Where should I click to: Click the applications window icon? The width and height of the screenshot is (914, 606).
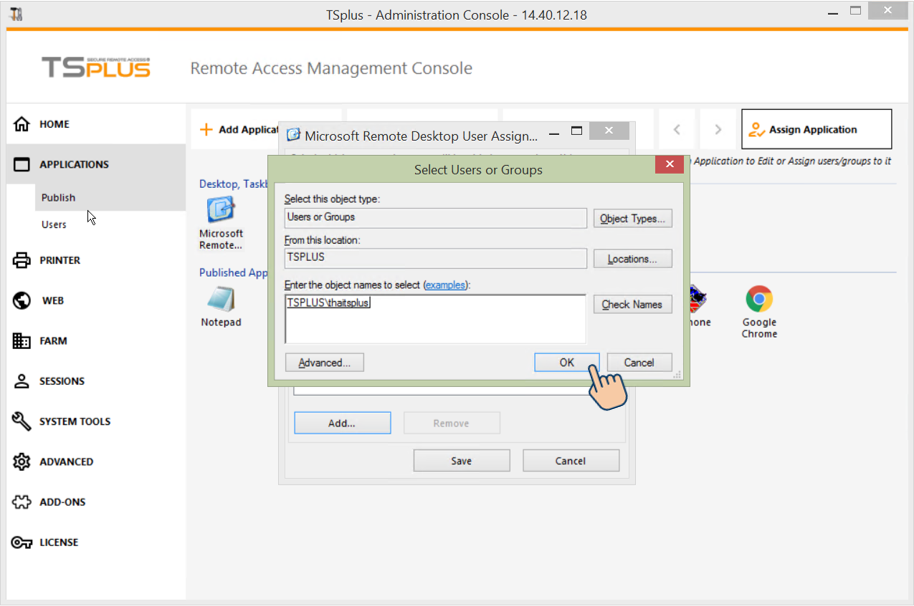coord(22,164)
